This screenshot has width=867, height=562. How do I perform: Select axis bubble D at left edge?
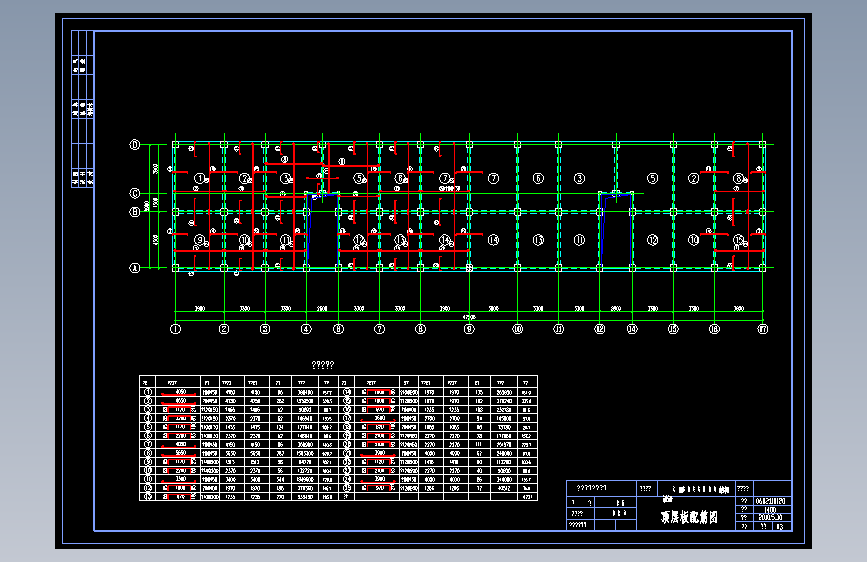[x=134, y=145]
